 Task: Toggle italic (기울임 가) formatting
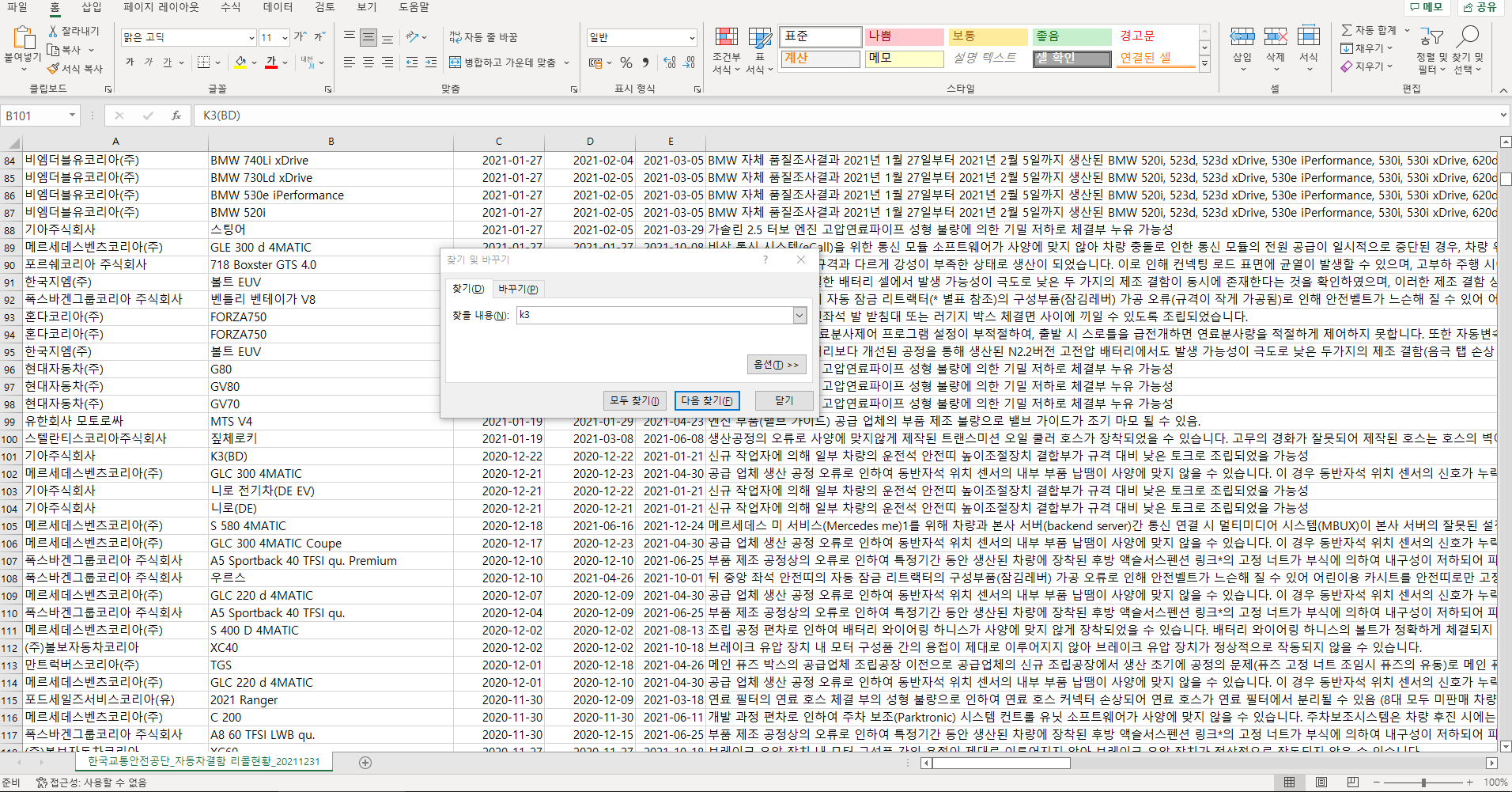[149, 63]
